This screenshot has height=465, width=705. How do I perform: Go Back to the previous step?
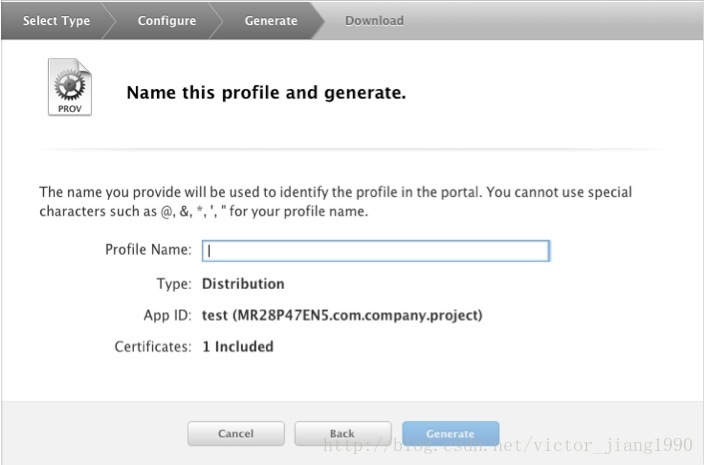343,434
